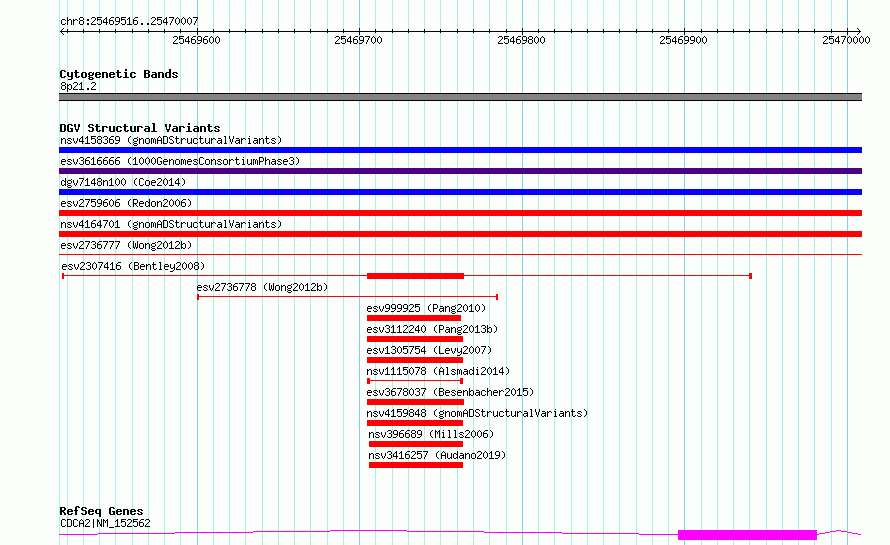Screen dimensions: 890x545
Task: Click the 25469900 ruler position label
Action: (x=683, y=40)
